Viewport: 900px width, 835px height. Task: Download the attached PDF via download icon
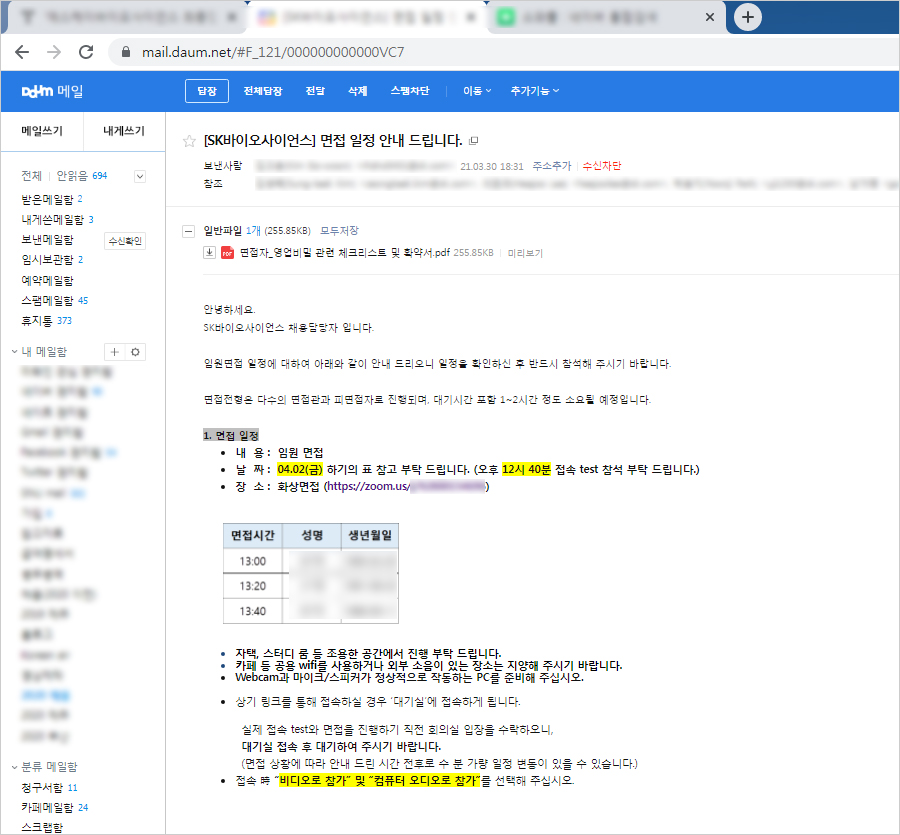(x=210, y=253)
